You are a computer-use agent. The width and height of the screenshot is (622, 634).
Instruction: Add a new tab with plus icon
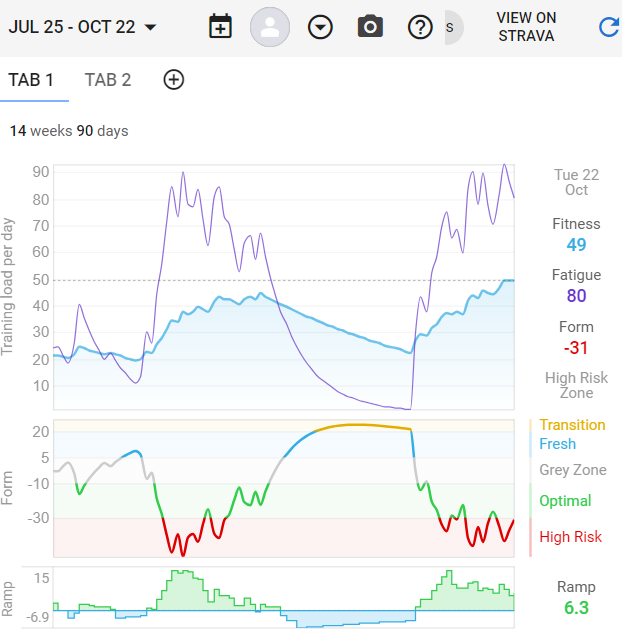tap(174, 80)
